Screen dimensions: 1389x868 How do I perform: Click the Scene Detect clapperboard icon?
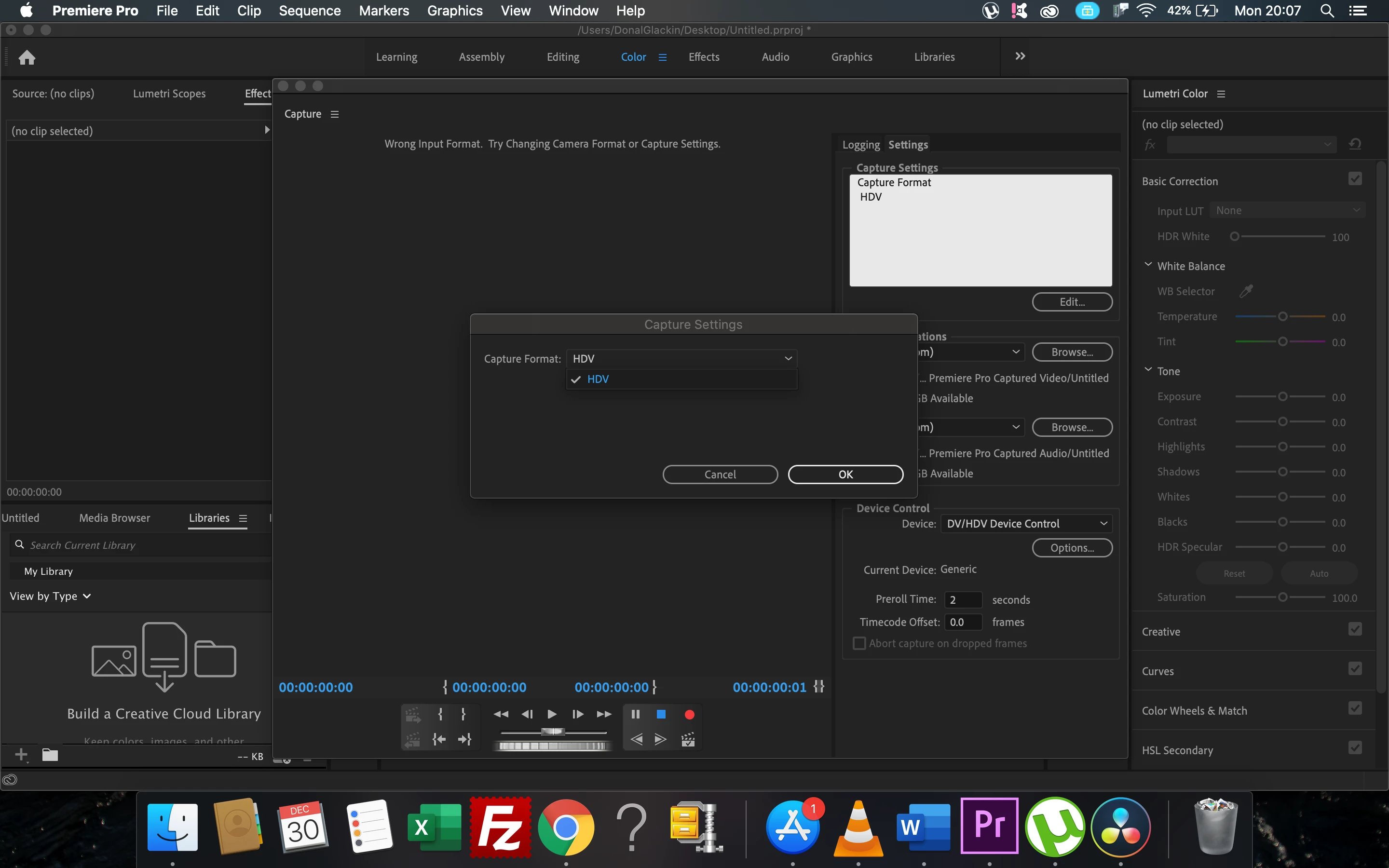click(x=688, y=739)
